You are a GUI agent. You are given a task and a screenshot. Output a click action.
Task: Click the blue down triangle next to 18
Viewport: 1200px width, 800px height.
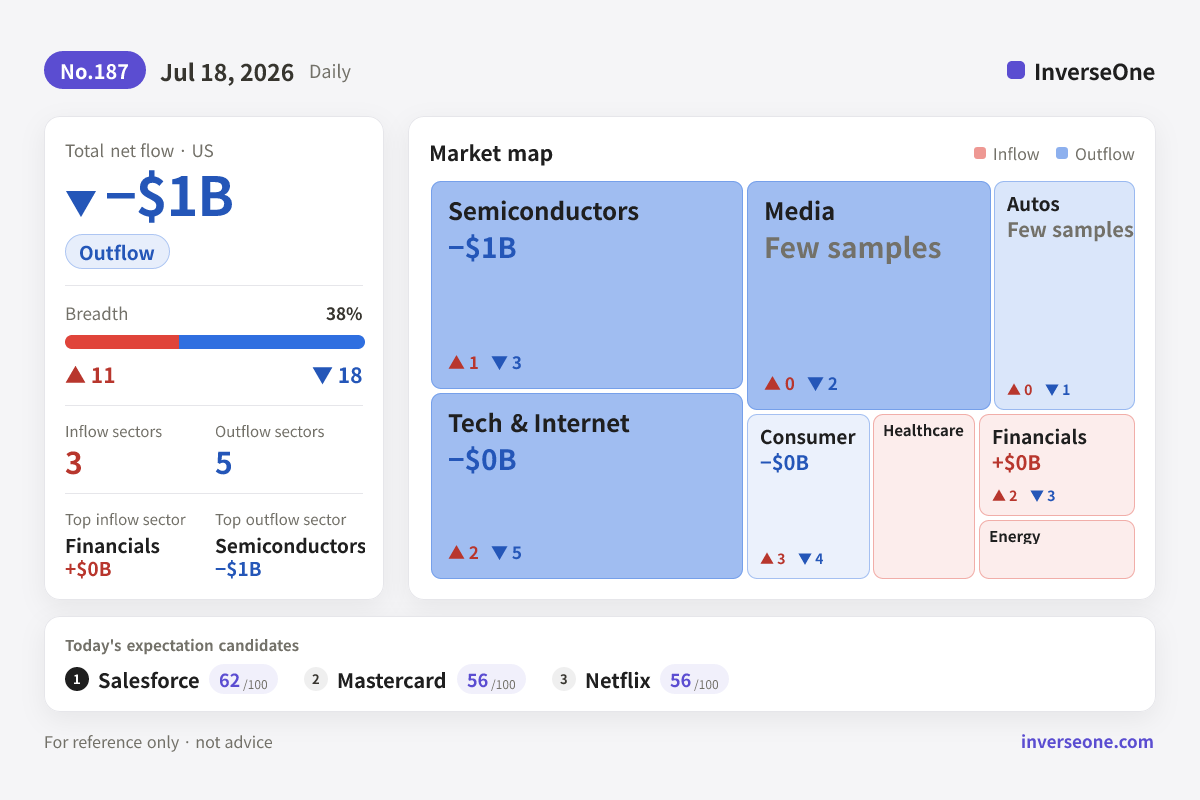322,375
